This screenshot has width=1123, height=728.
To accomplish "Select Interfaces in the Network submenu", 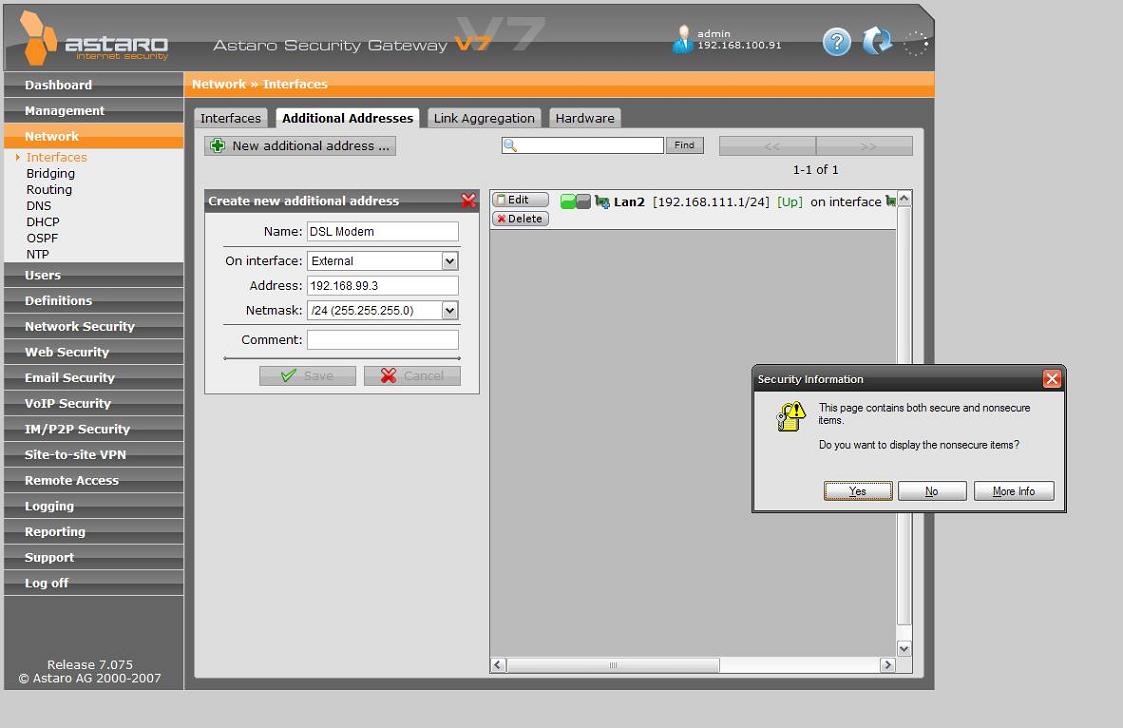I will click(x=57, y=157).
